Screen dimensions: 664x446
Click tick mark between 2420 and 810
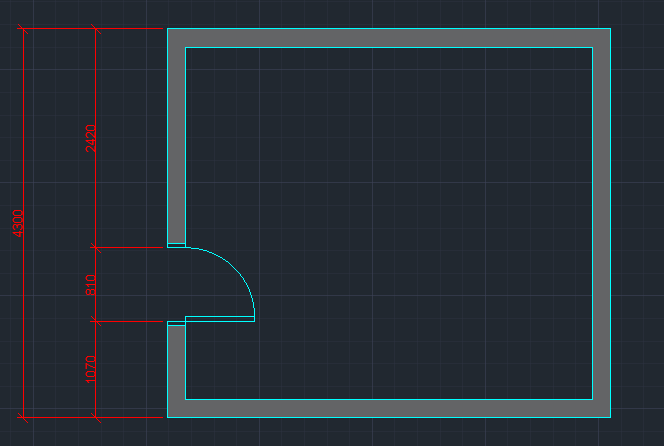[96, 247]
